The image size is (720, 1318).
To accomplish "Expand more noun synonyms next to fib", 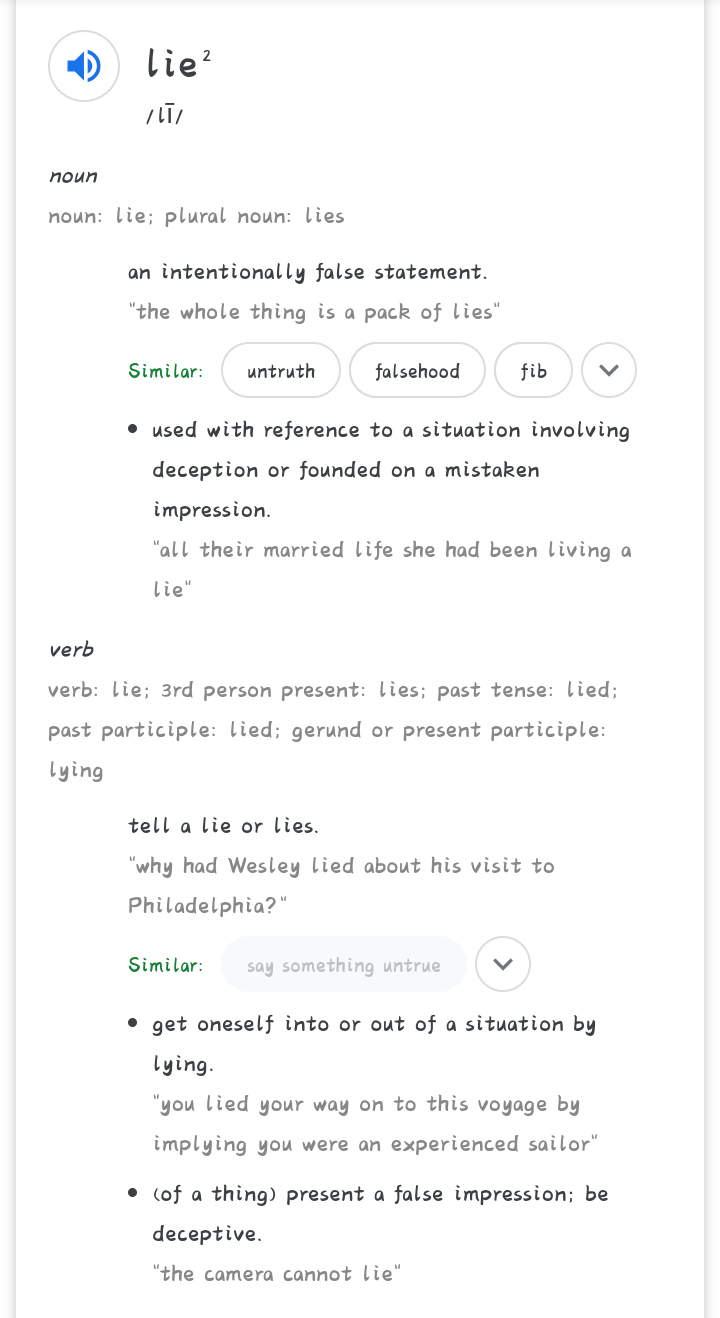I will [609, 371].
